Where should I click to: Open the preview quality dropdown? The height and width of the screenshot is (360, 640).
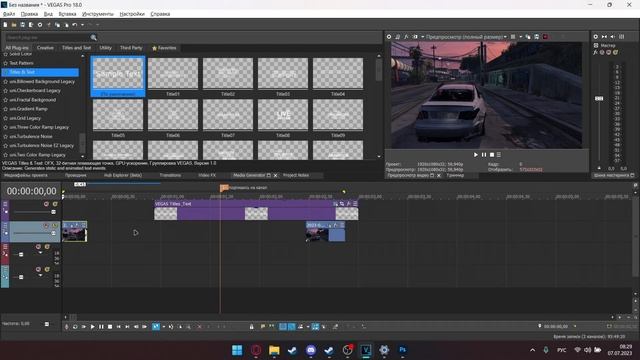click(465, 37)
